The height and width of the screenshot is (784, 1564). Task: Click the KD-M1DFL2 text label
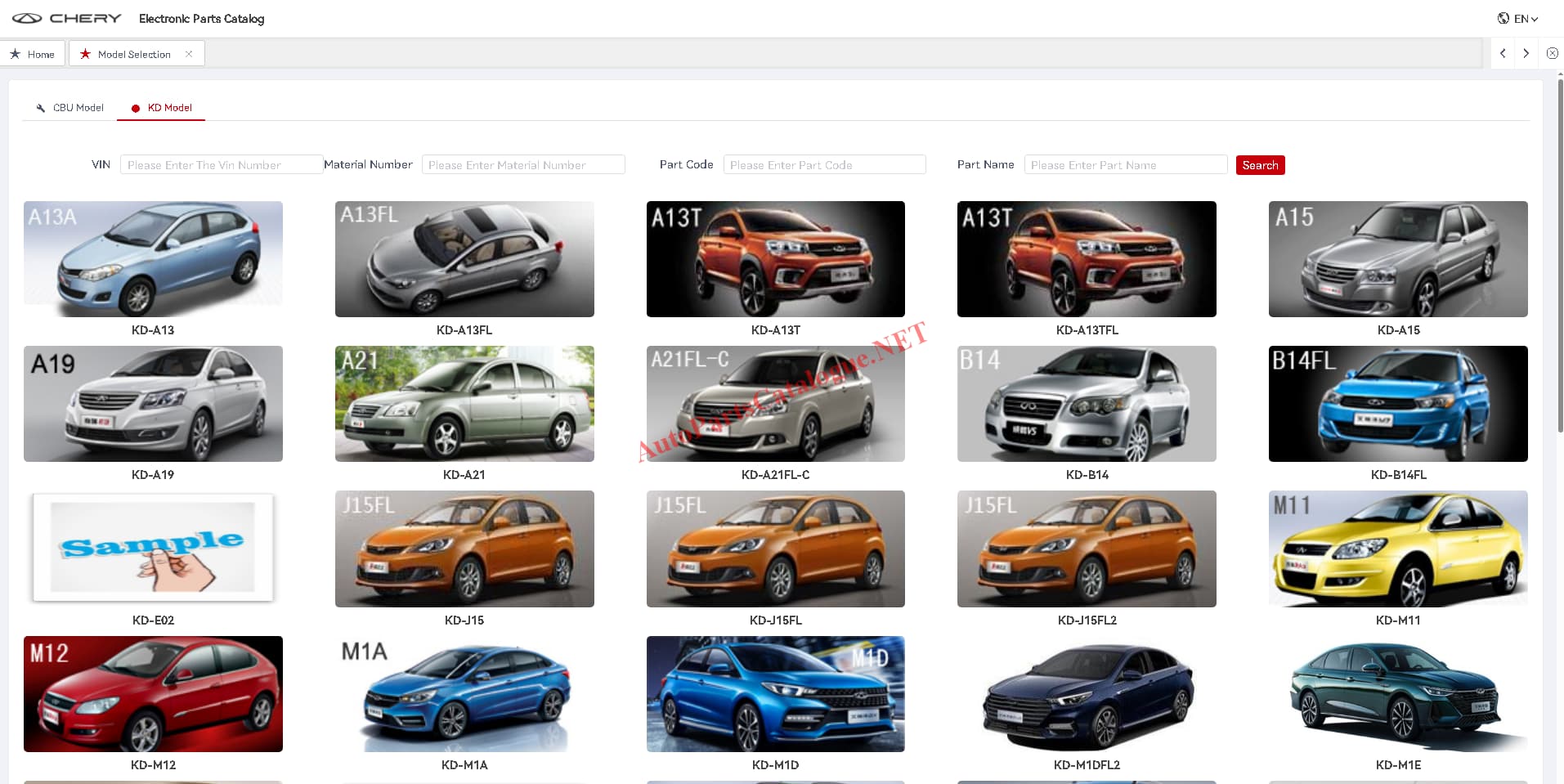[x=1087, y=765]
